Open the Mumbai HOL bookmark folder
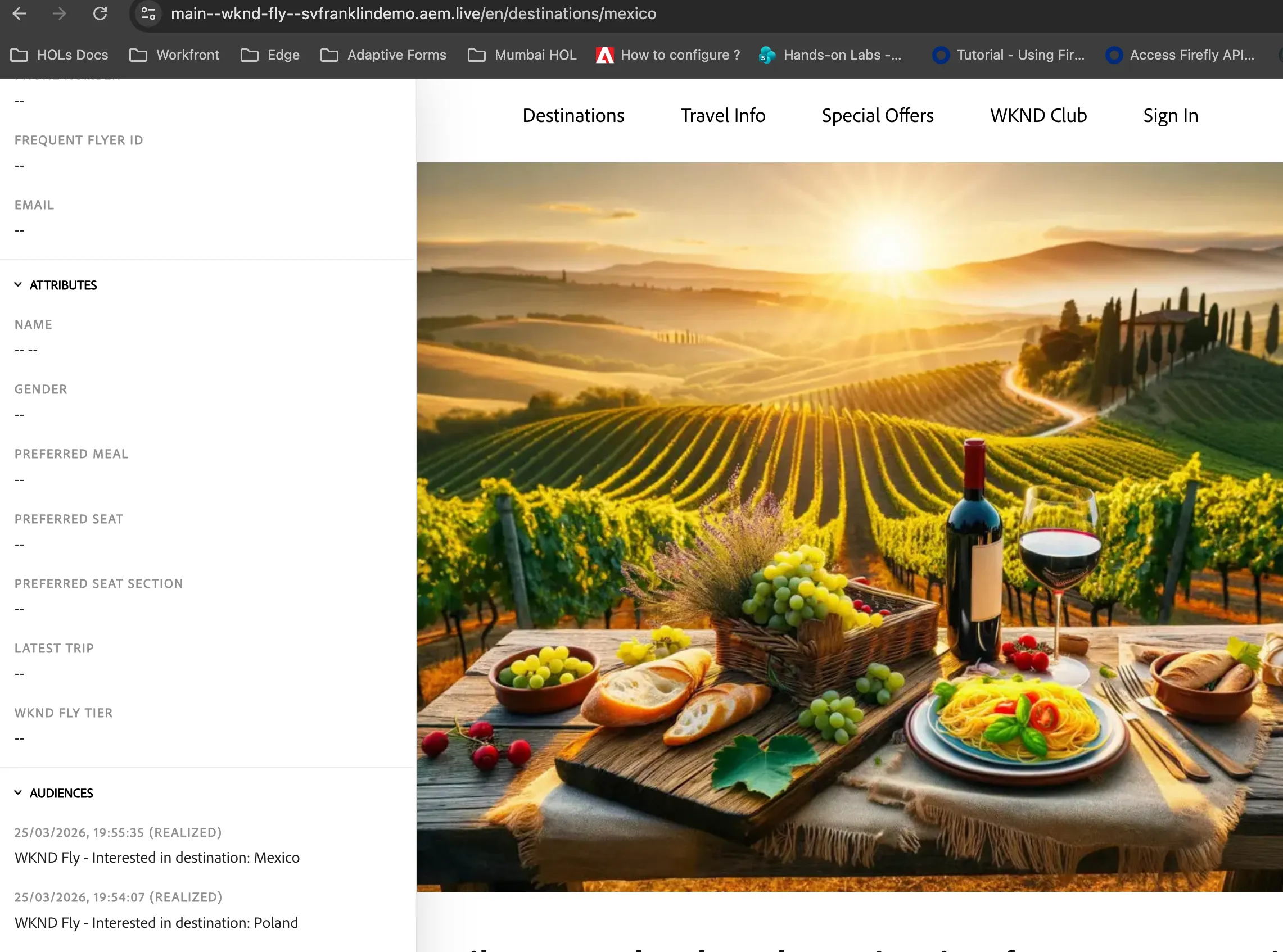The width and height of the screenshot is (1283, 952). coord(522,55)
